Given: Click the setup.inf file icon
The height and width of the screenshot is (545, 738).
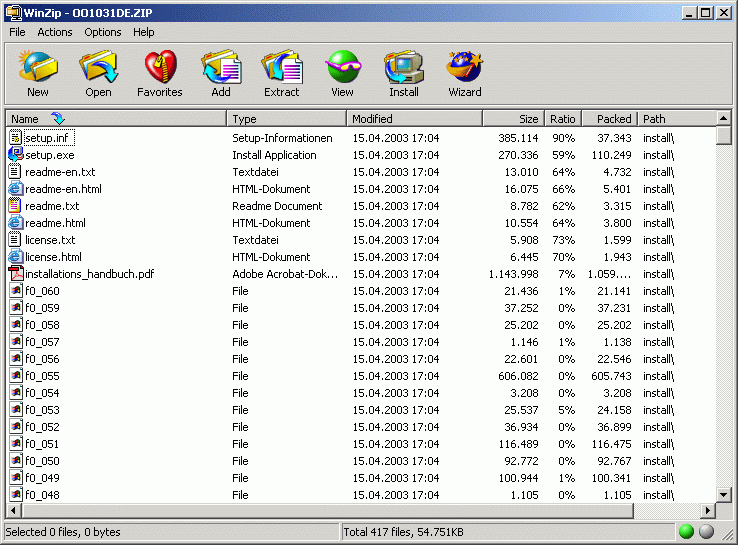Looking at the screenshot, I should pos(16,138).
